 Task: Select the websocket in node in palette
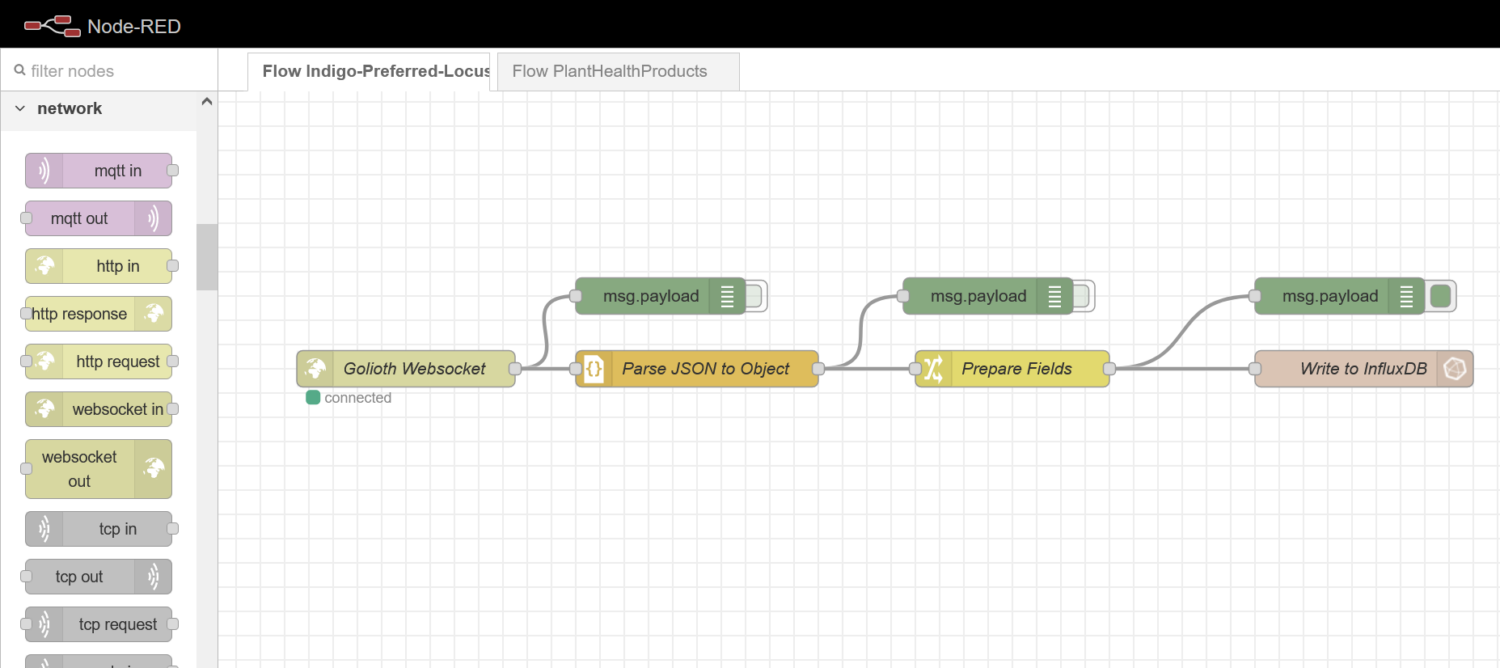coord(98,409)
